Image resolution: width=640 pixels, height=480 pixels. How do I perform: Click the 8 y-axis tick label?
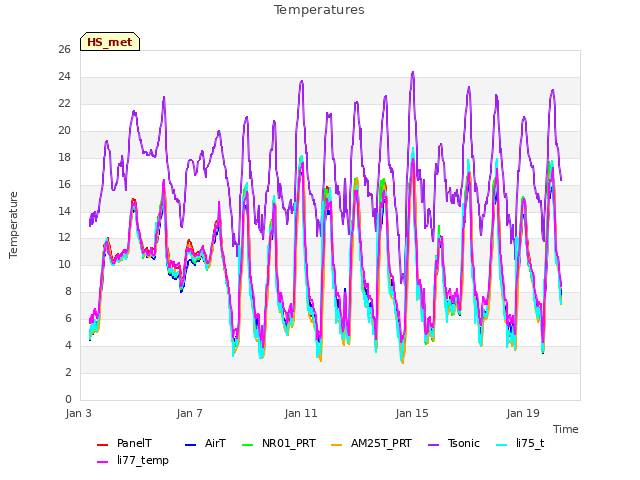[68, 291]
